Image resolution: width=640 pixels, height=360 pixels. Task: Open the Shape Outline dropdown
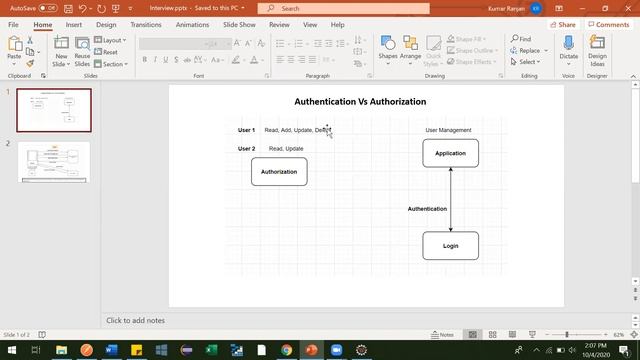pos(472,50)
